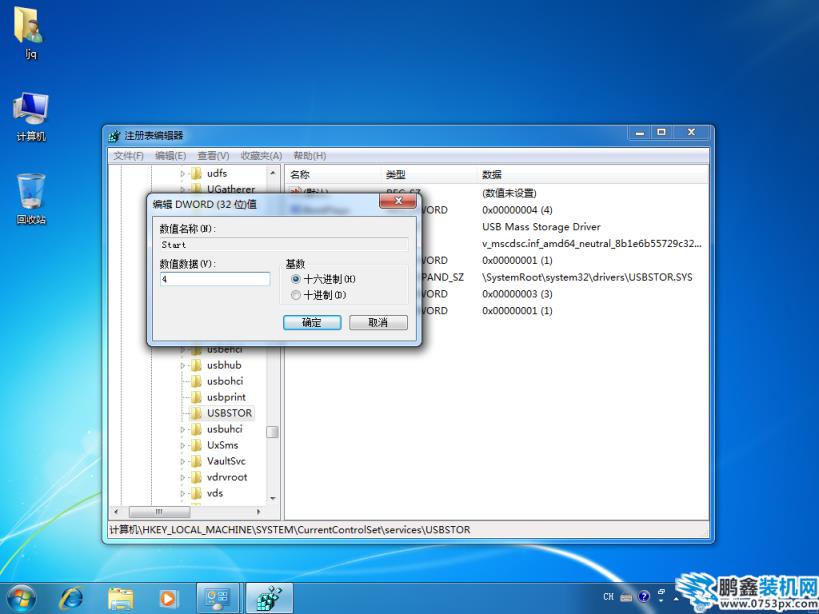Screen dimensions: 819x614
Task: Expand the usbhub registry key
Action: 183,365
